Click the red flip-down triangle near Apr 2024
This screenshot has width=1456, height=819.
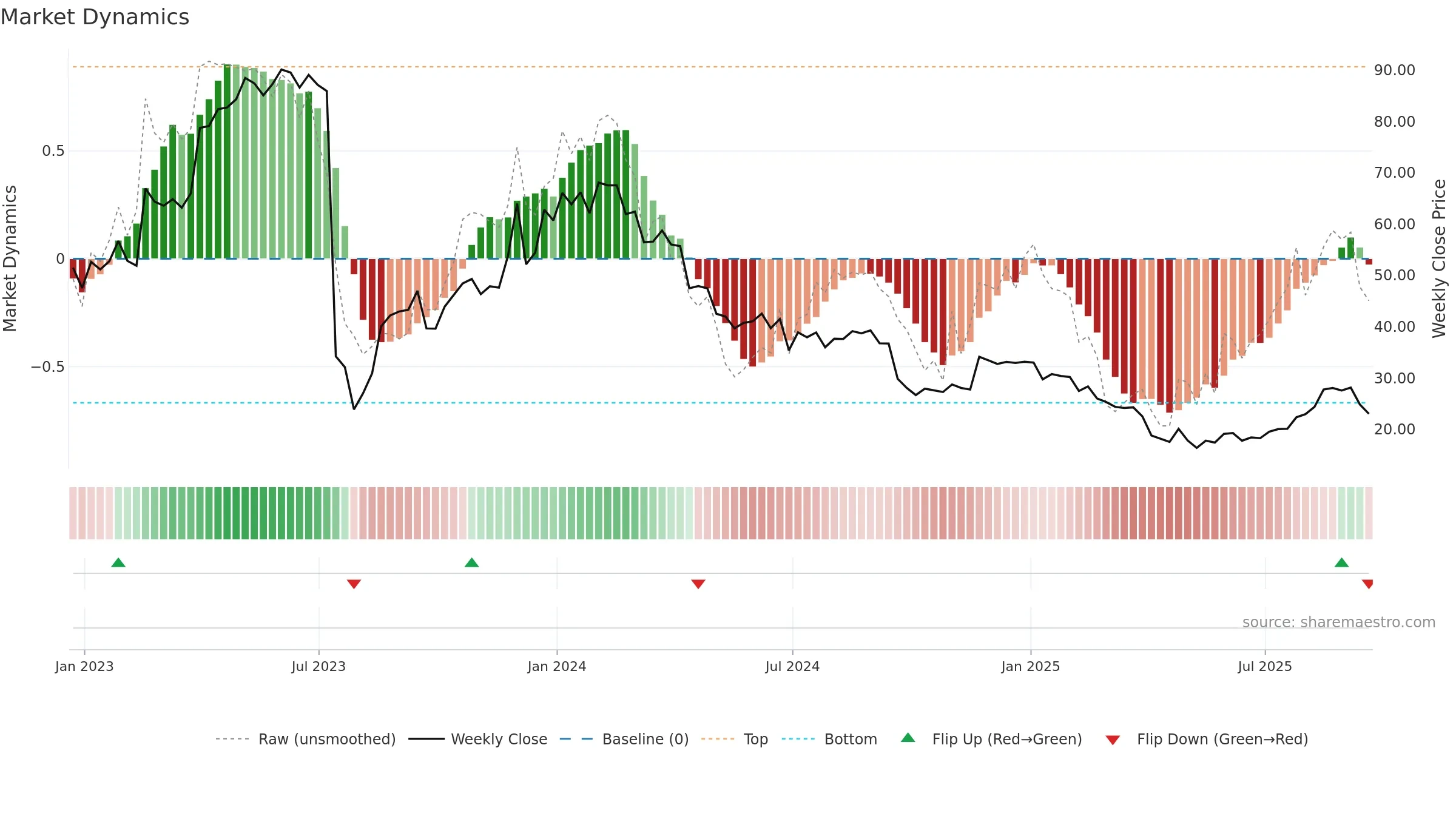(x=698, y=584)
